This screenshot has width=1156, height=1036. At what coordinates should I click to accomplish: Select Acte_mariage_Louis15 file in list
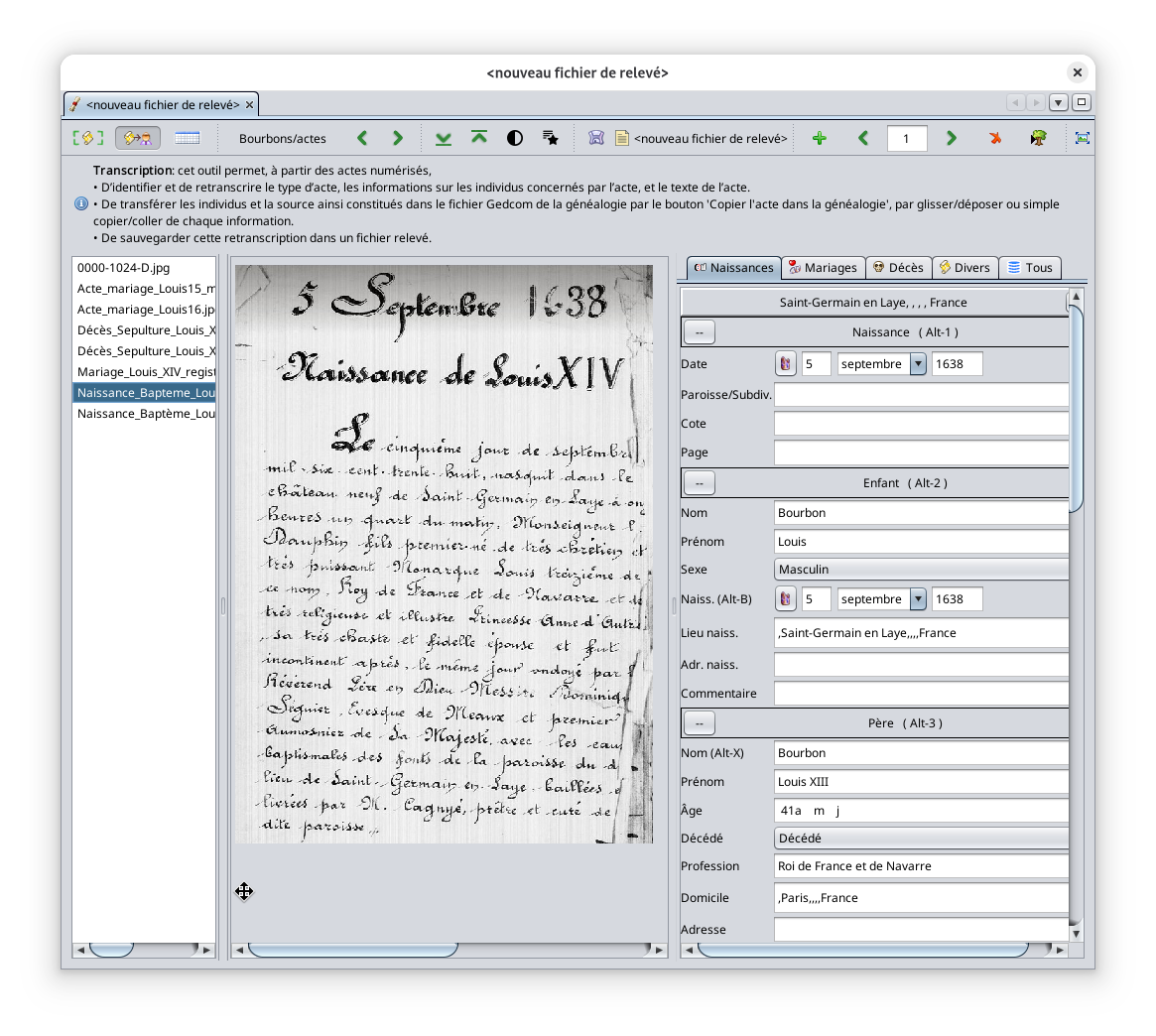point(145,289)
